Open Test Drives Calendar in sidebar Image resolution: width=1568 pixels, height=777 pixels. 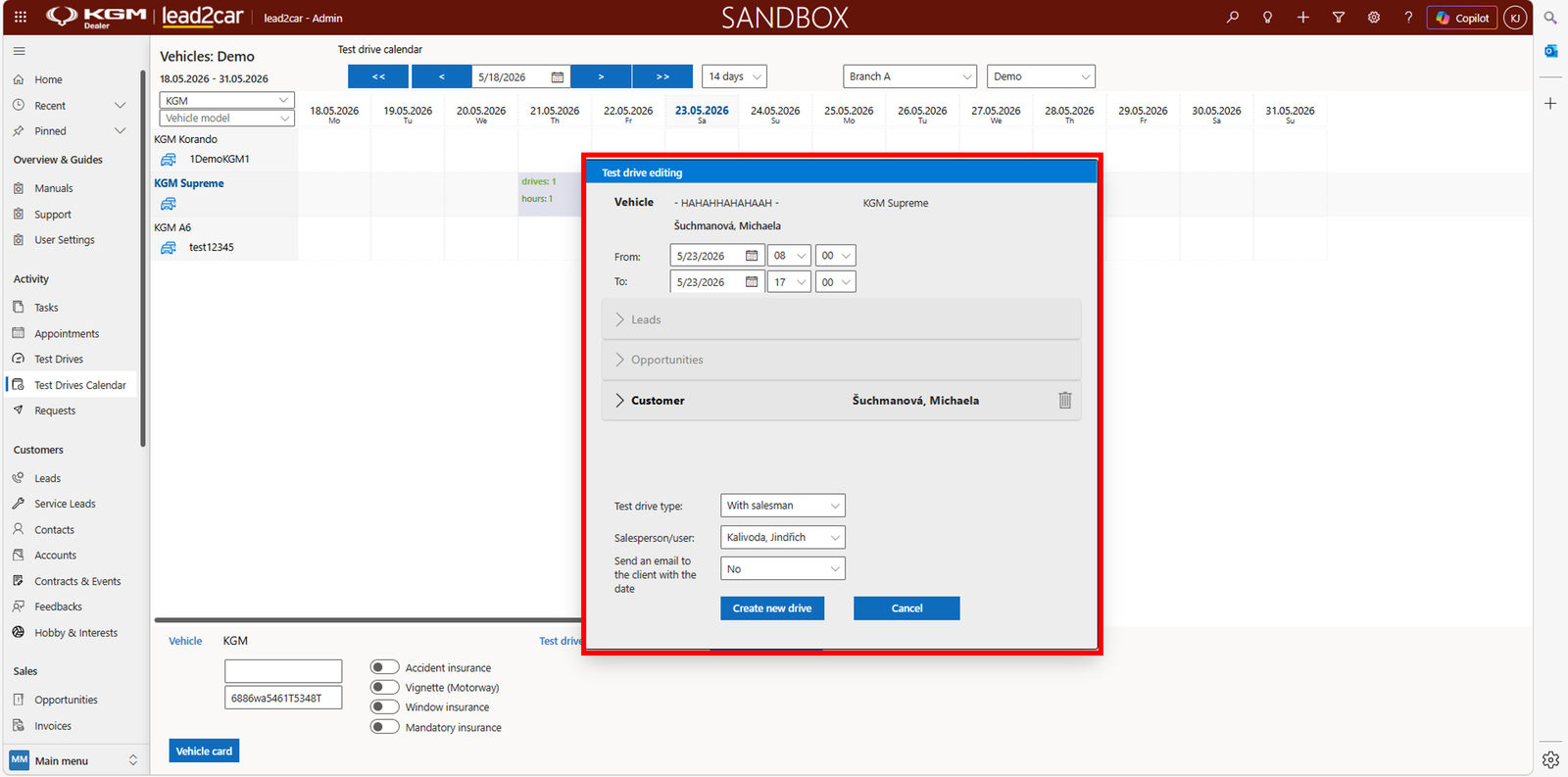click(80, 385)
